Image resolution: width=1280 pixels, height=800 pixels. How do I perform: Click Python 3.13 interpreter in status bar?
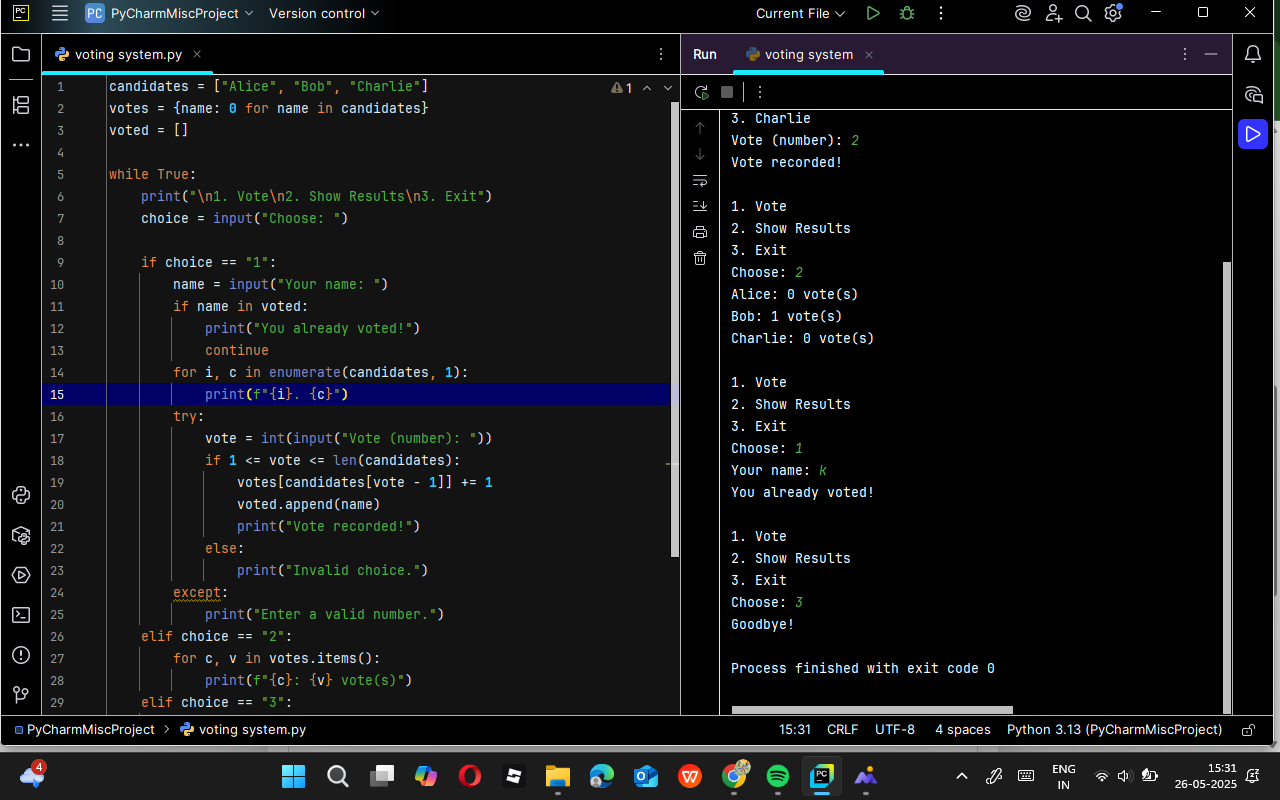[x=1114, y=730]
